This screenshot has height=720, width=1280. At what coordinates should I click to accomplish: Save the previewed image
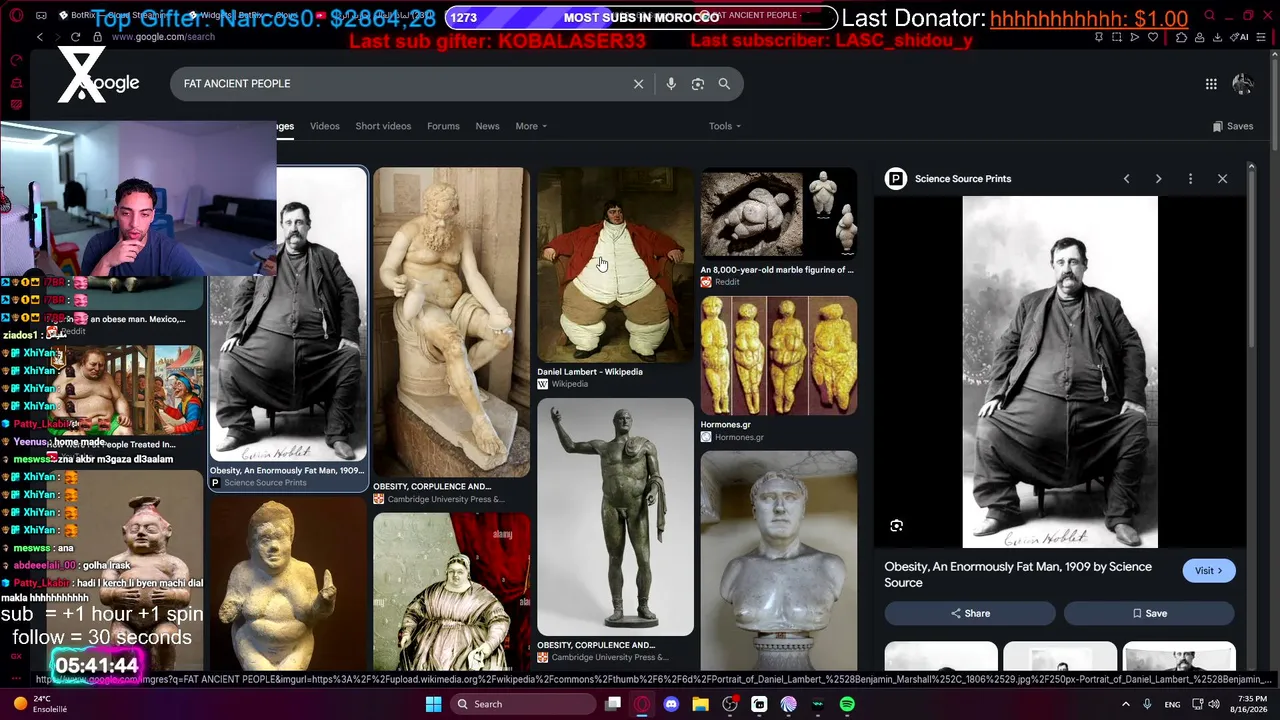pyautogui.click(x=1149, y=613)
